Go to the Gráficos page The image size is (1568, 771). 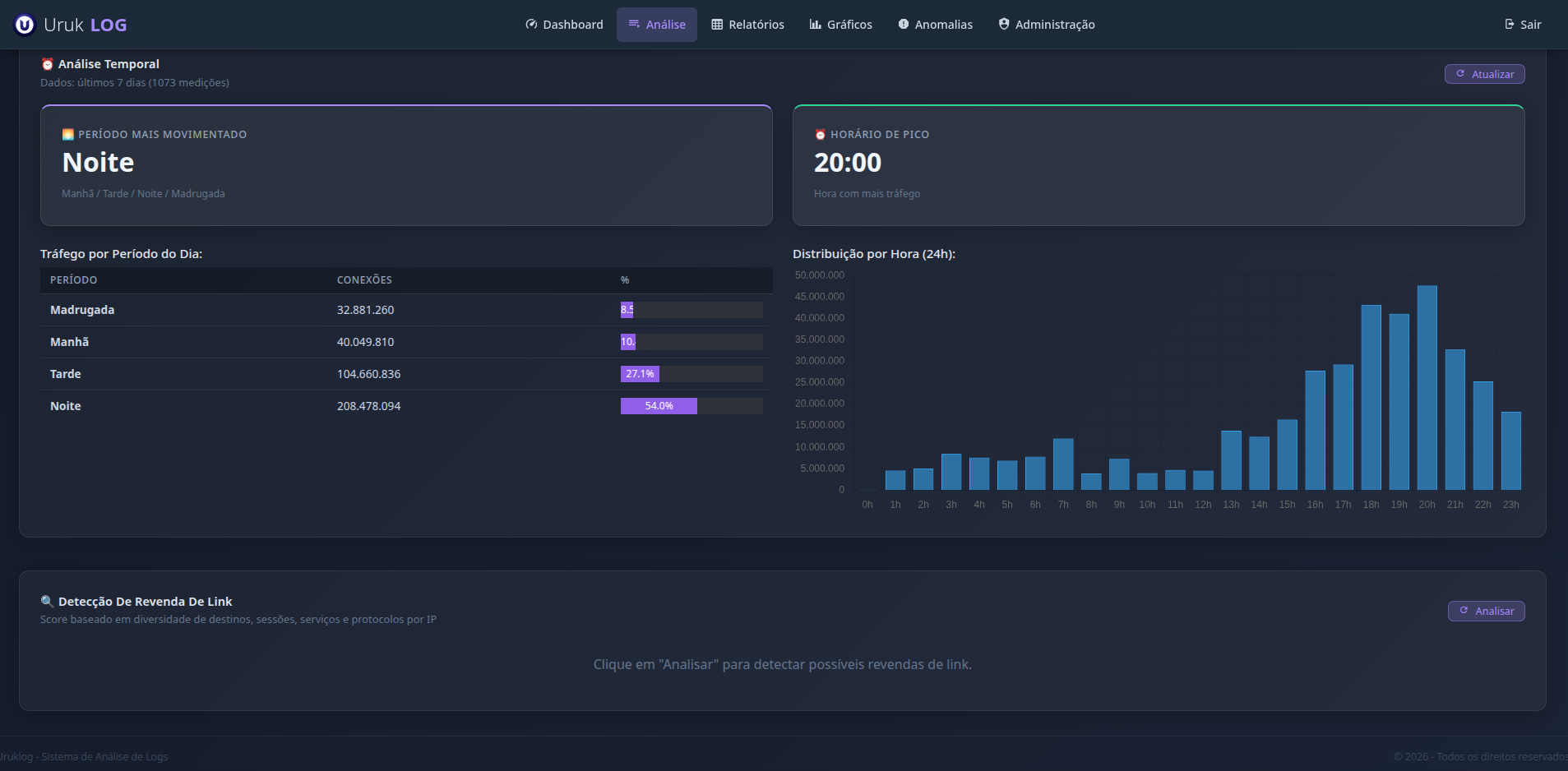click(x=840, y=25)
